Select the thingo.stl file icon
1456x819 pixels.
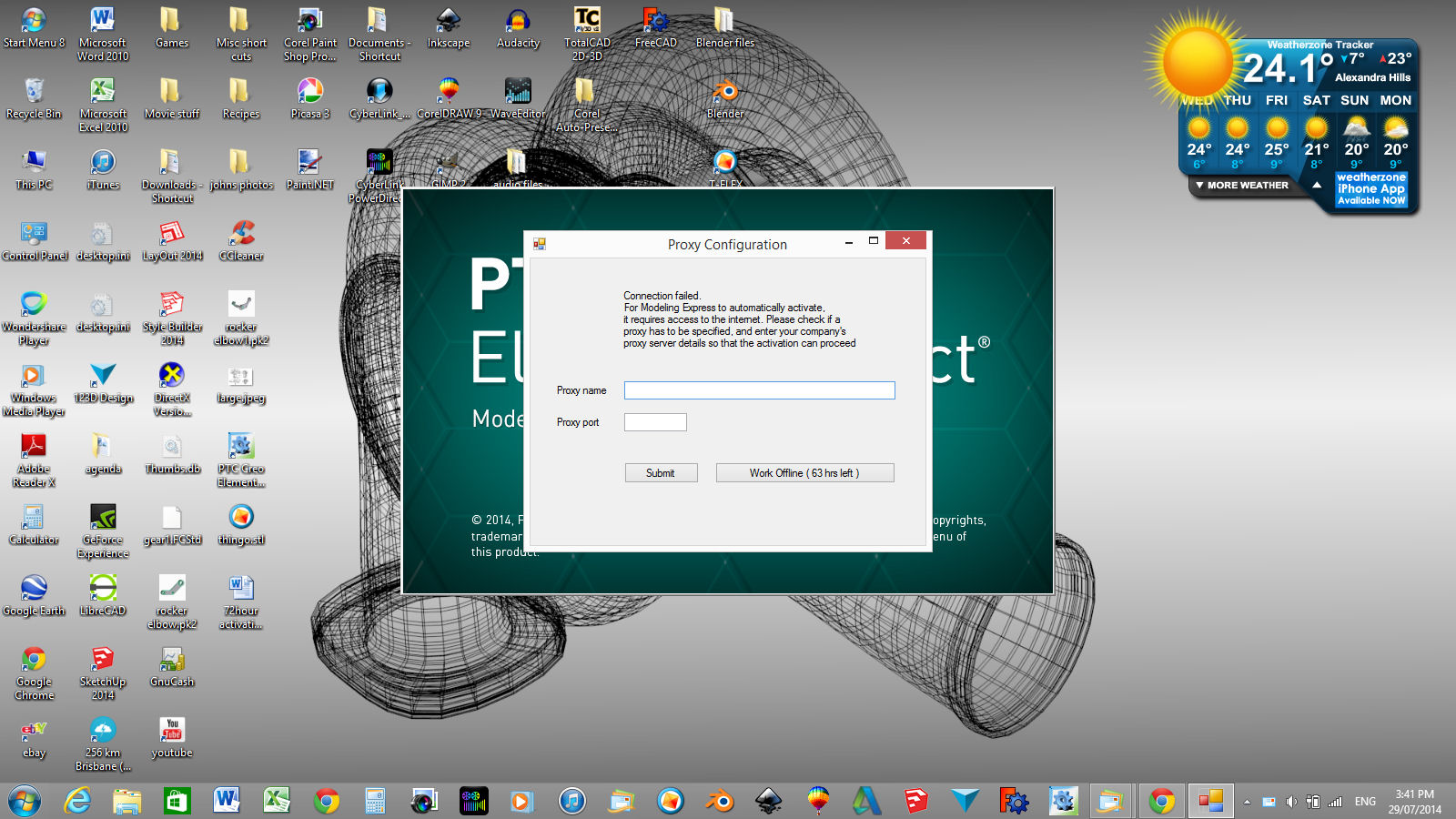point(241,524)
